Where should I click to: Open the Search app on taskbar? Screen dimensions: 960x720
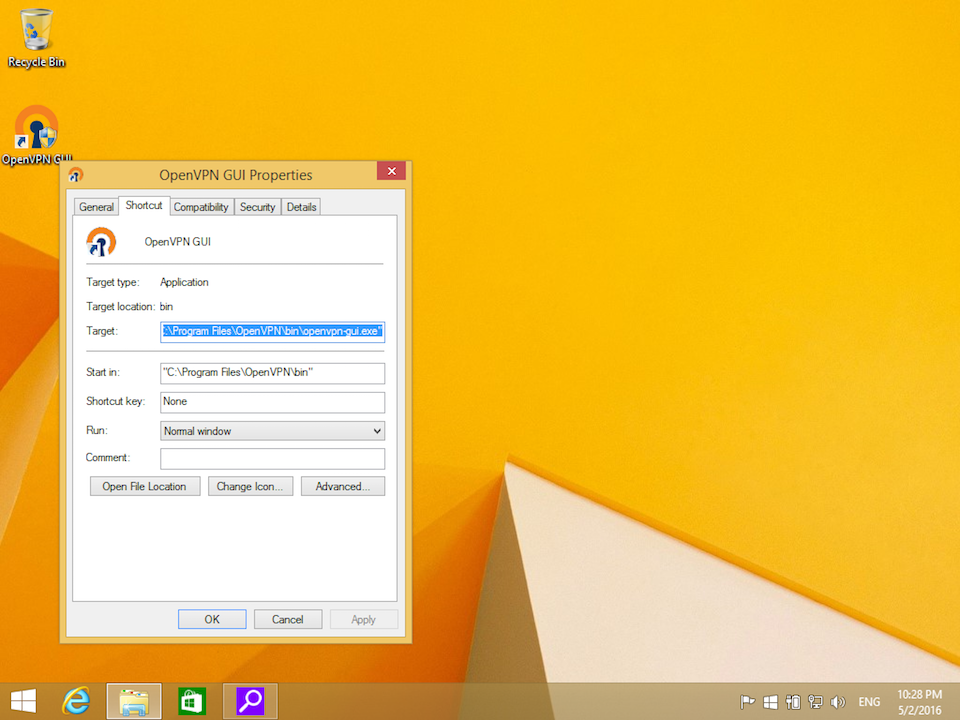pos(250,701)
